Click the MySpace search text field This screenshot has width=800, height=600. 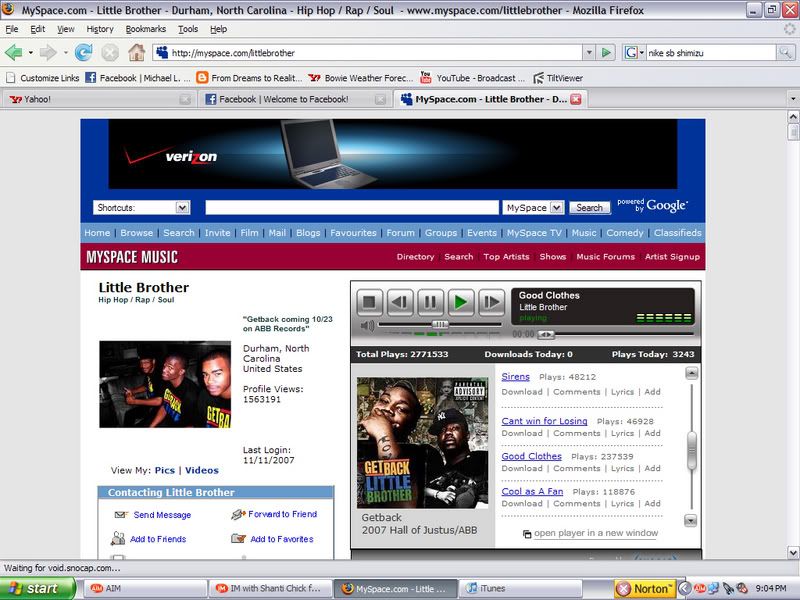coord(352,207)
